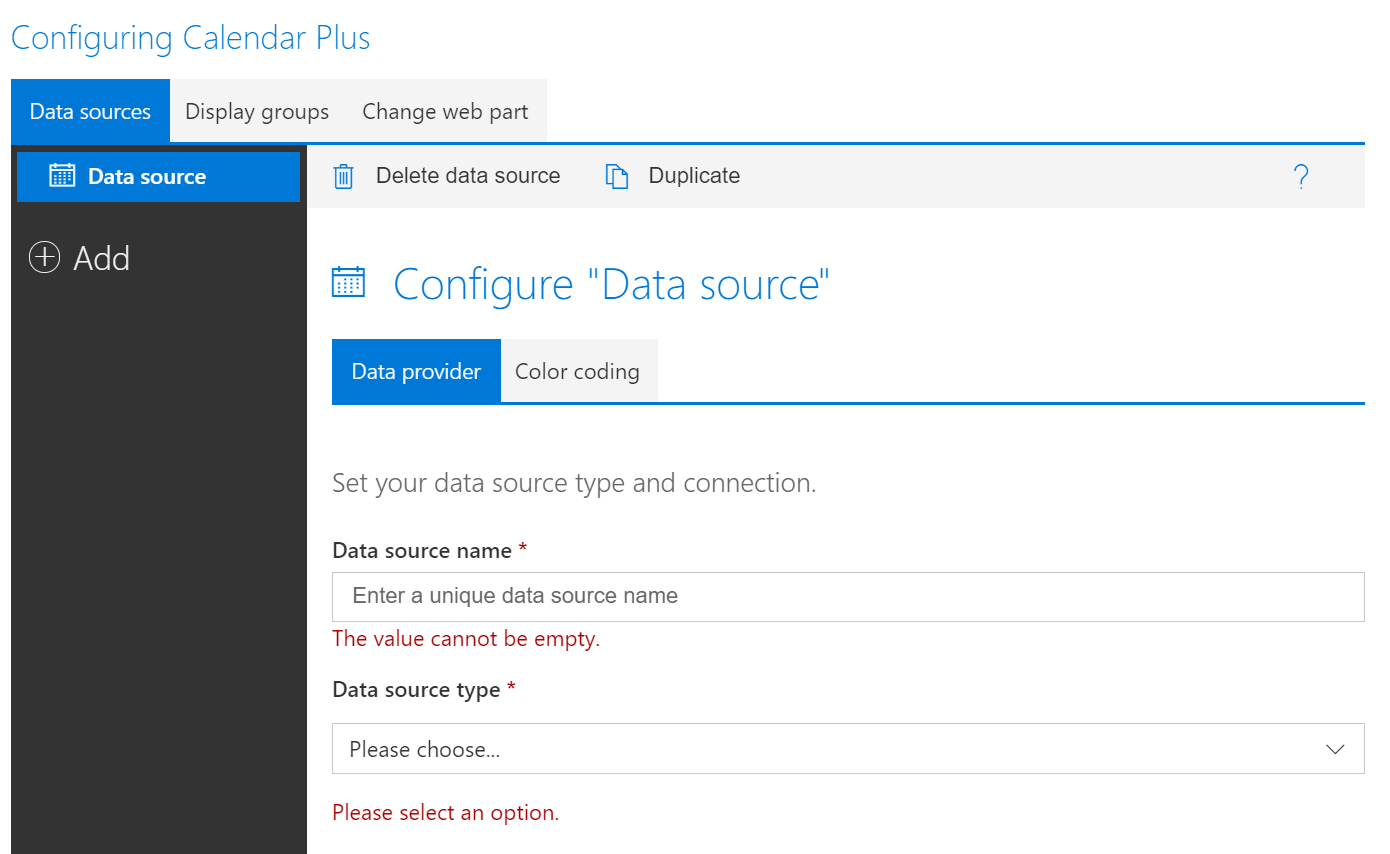Click Add to create a new data source
The height and width of the screenshot is (854, 1390).
[x=100, y=257]
